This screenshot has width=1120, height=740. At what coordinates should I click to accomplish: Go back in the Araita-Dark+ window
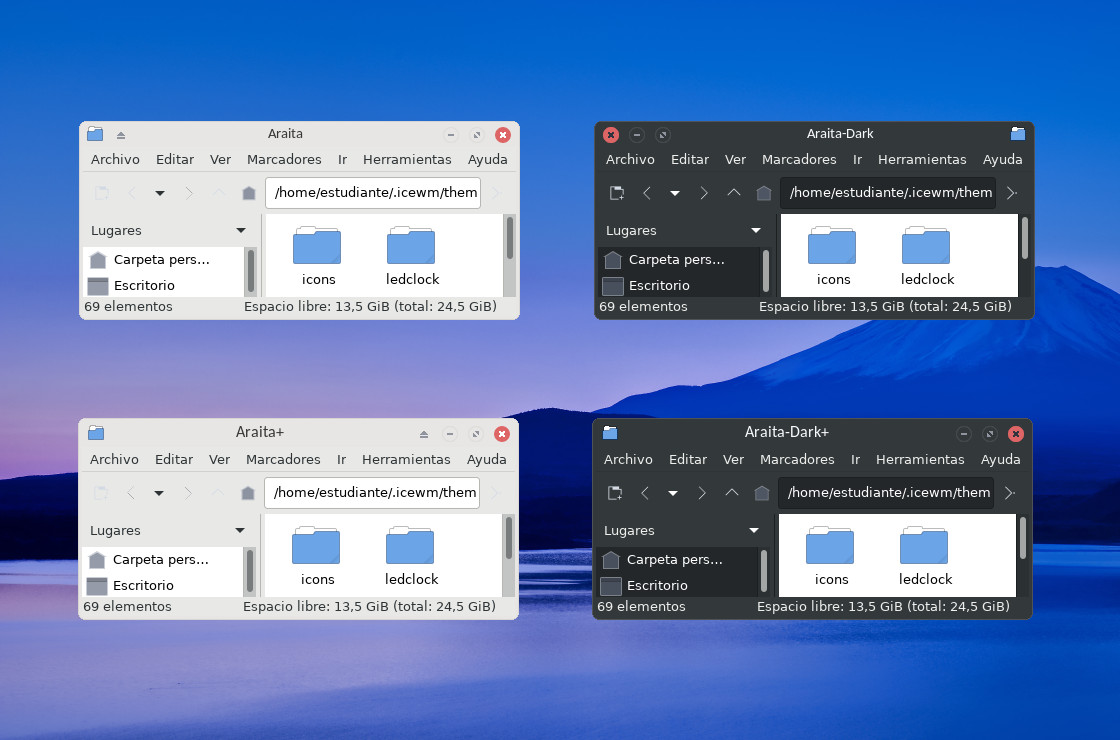[644, 493]
